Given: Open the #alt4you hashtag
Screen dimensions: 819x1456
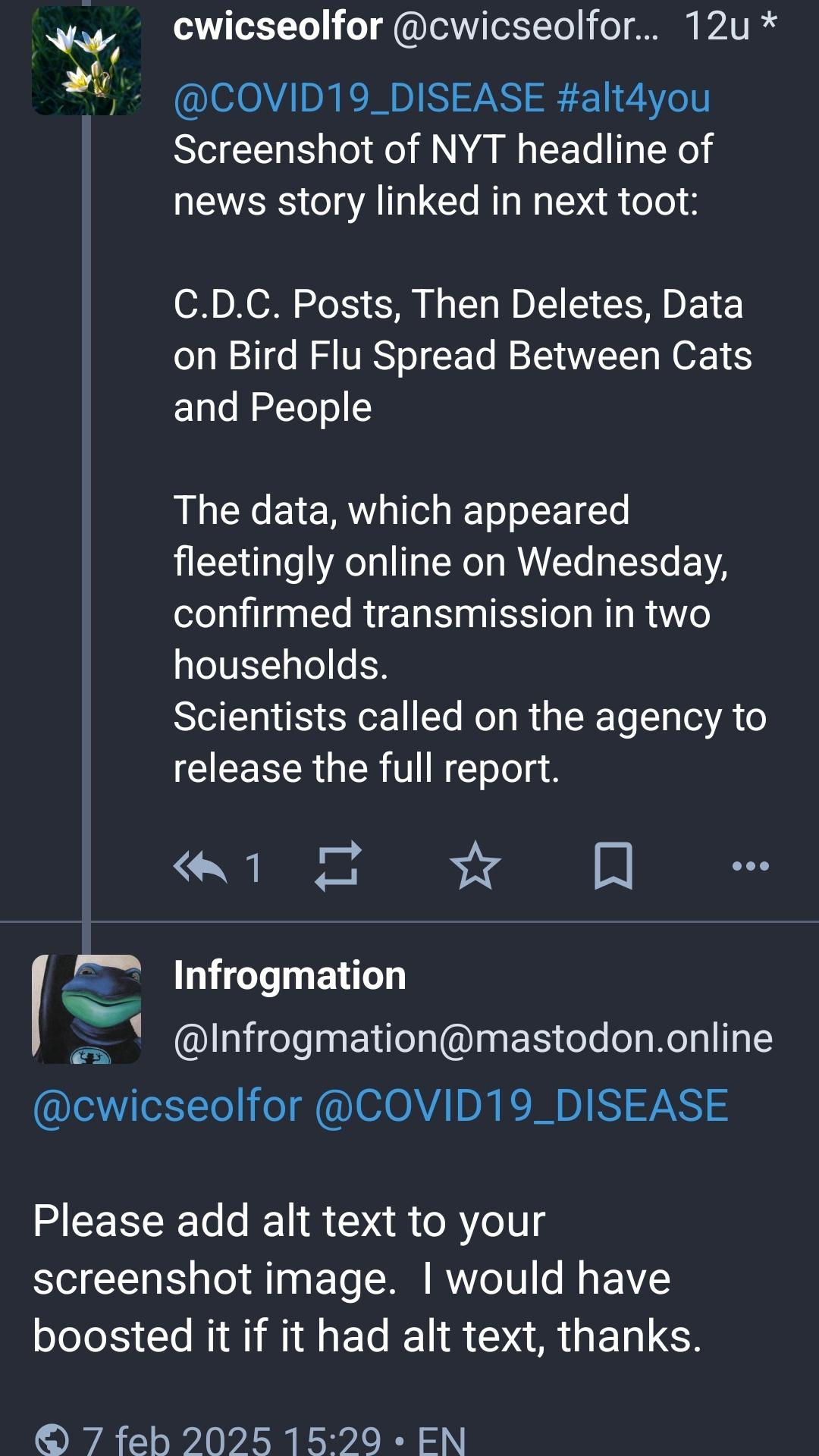Looking at the screenshot, I should pos(633,99).
